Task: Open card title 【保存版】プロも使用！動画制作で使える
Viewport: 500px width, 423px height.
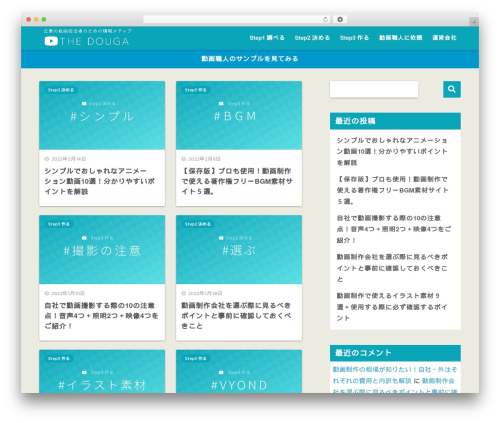Action: (237, 181)
